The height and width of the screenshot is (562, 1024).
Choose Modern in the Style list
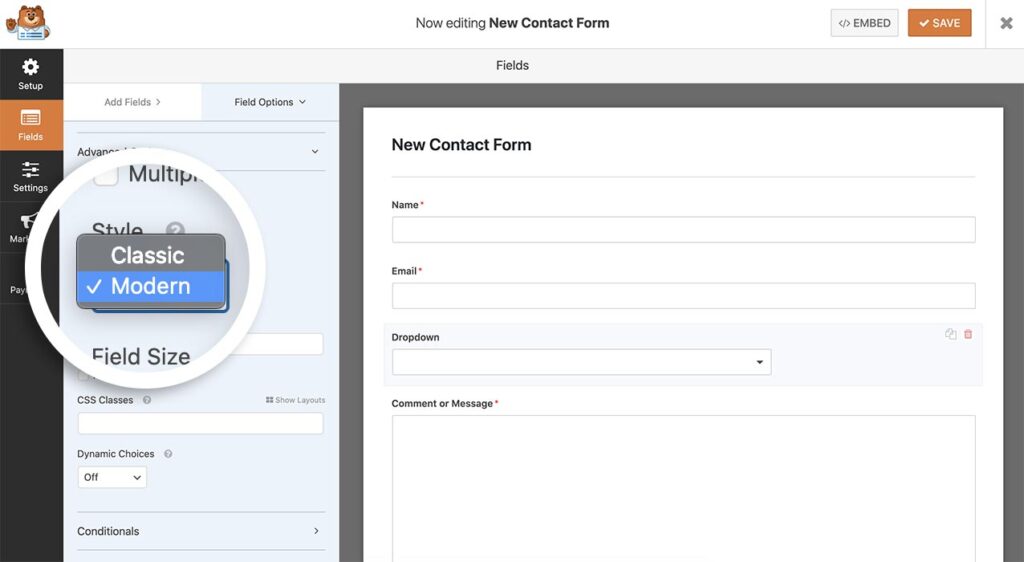[x=151, y=286]
